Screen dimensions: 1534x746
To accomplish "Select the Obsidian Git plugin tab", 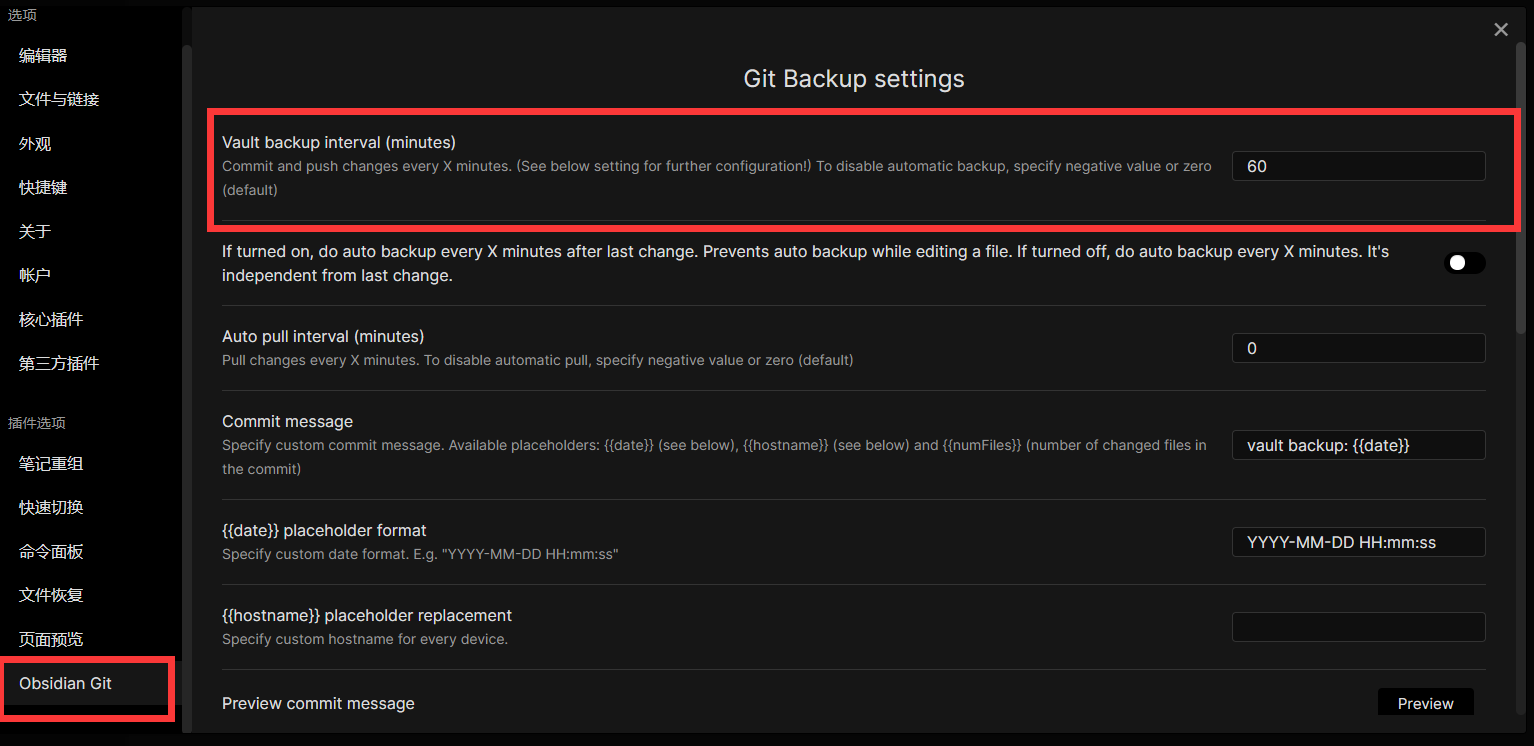I will tap(66, 684).
